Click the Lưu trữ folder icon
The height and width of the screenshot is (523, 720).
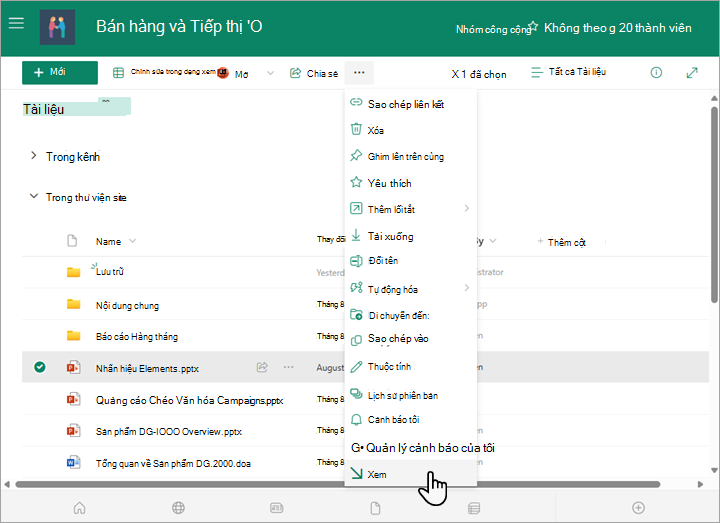[73, 272]
